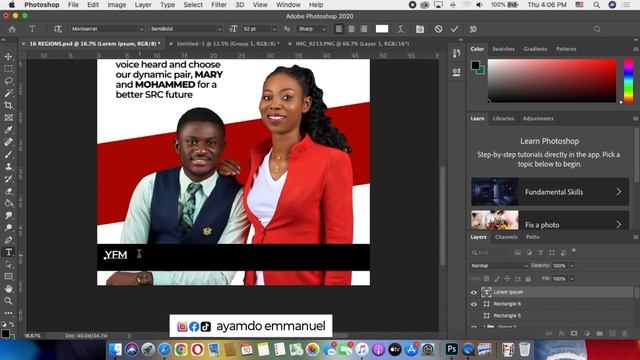Screen dimensions: 640x360
Task: Add layer style fx button
Action: tap(561, 333)
